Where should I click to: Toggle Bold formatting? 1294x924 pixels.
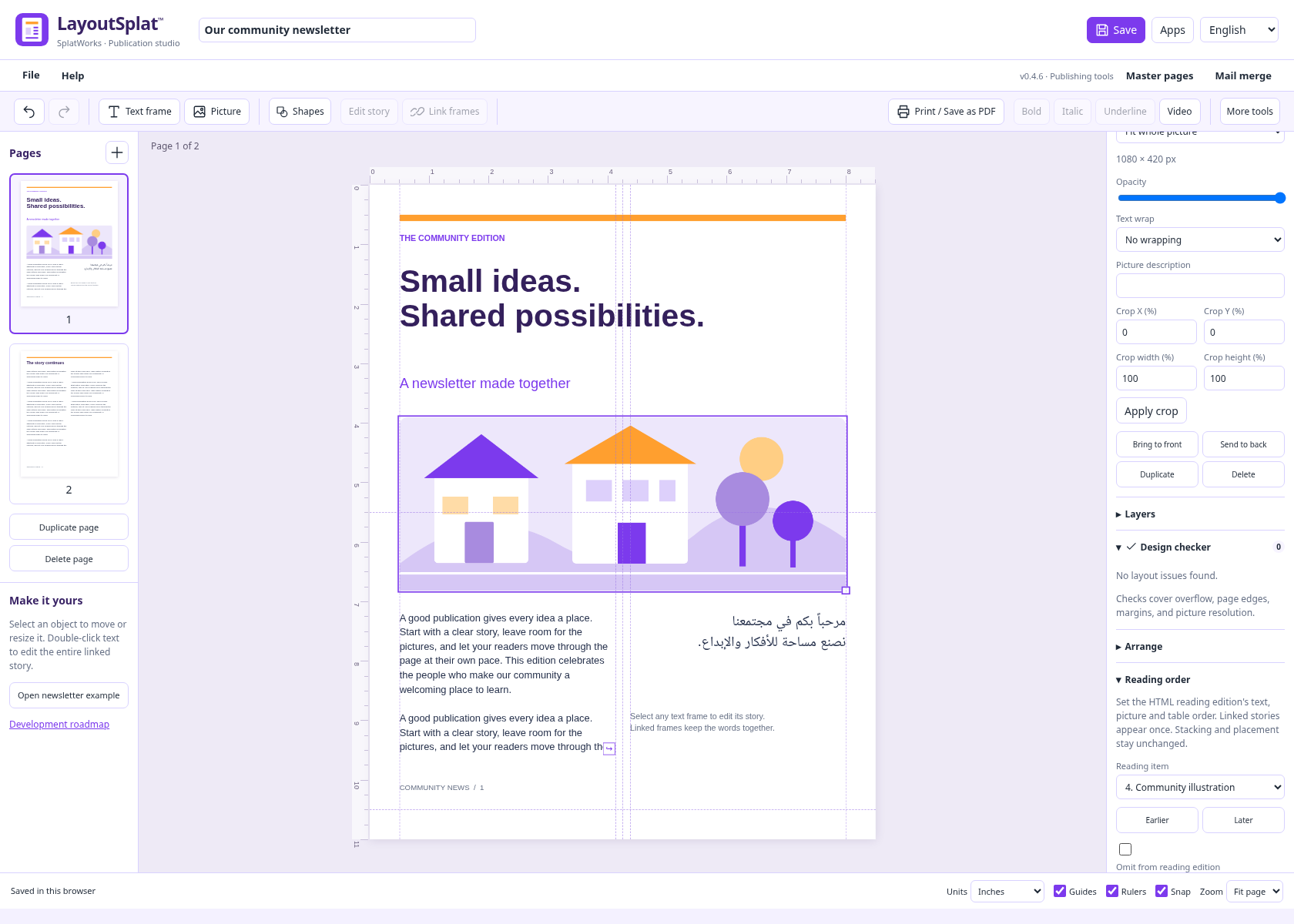[1031, 112]
